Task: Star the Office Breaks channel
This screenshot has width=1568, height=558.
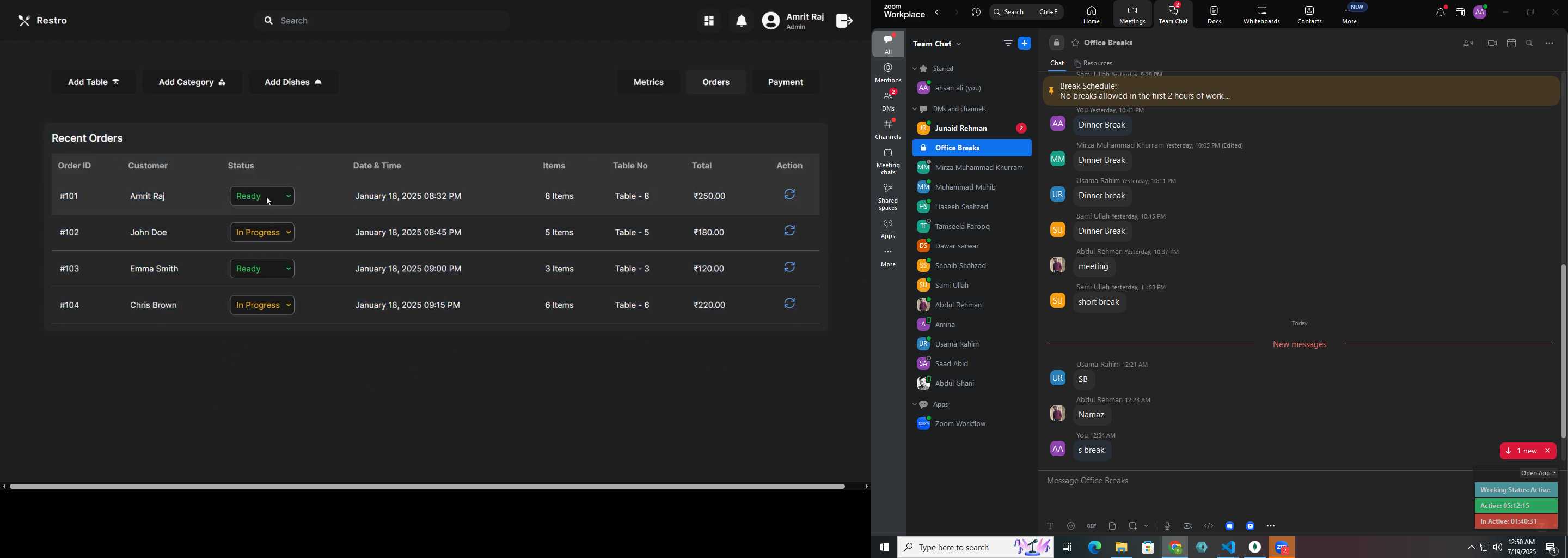Action: (1075, 43)
